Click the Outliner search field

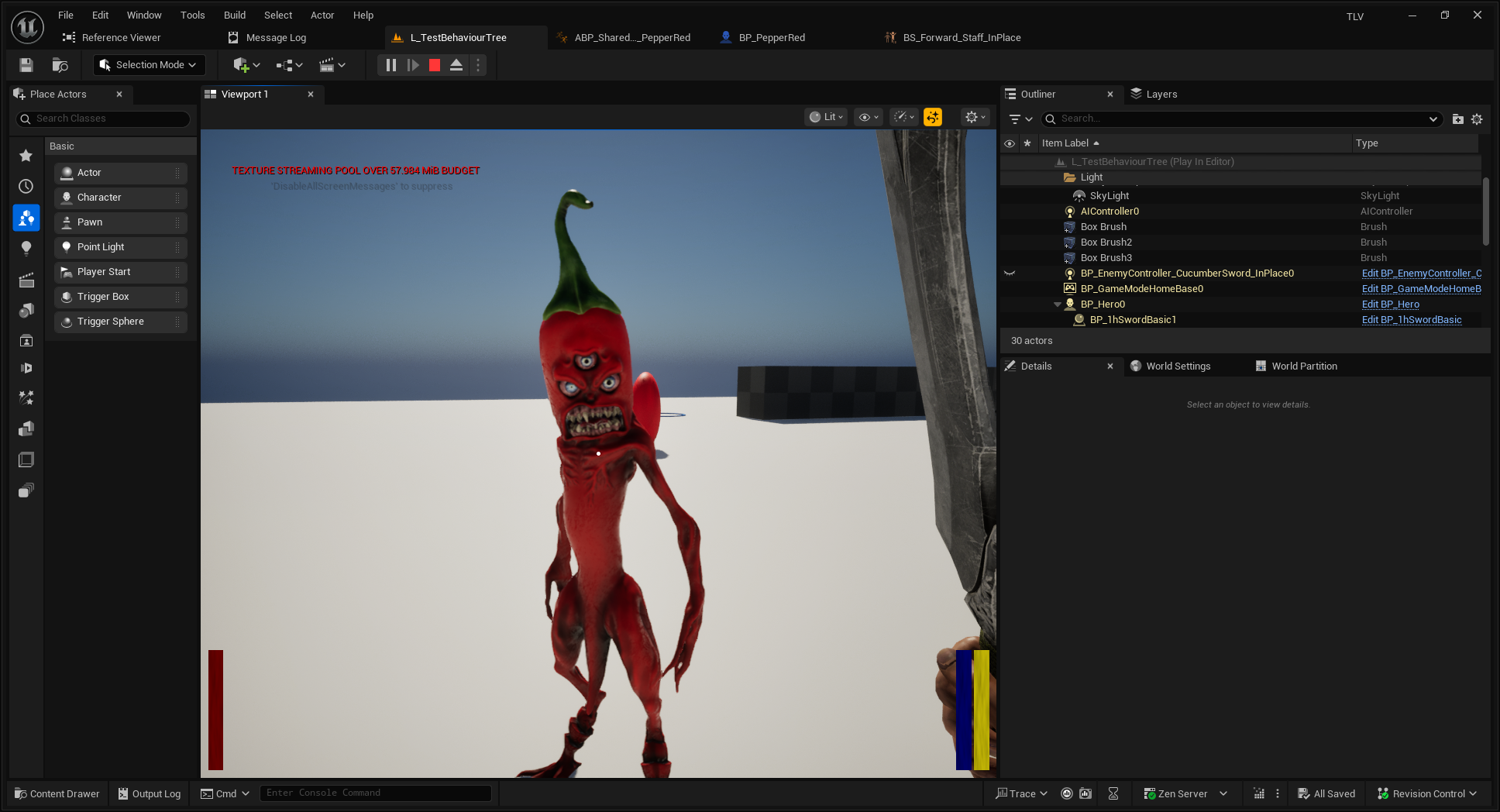point(1242,119)
